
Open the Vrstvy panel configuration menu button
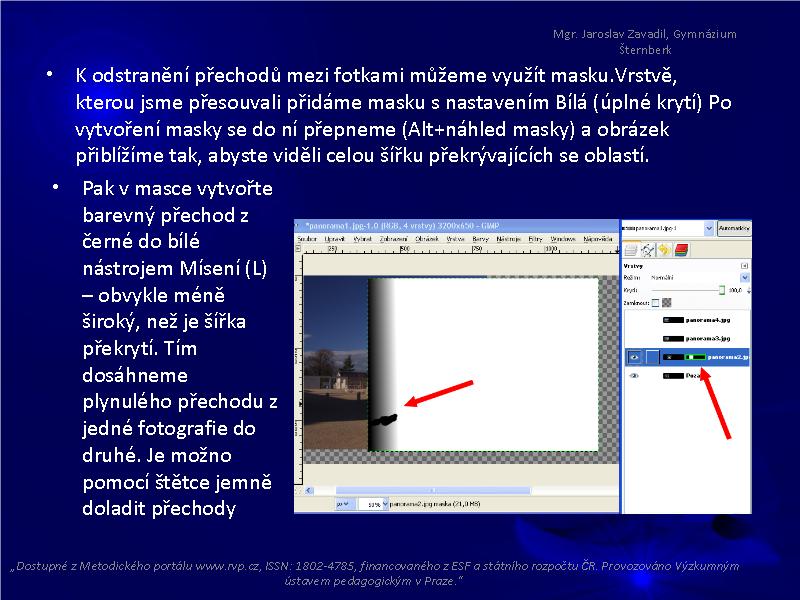tap(744, 266)
